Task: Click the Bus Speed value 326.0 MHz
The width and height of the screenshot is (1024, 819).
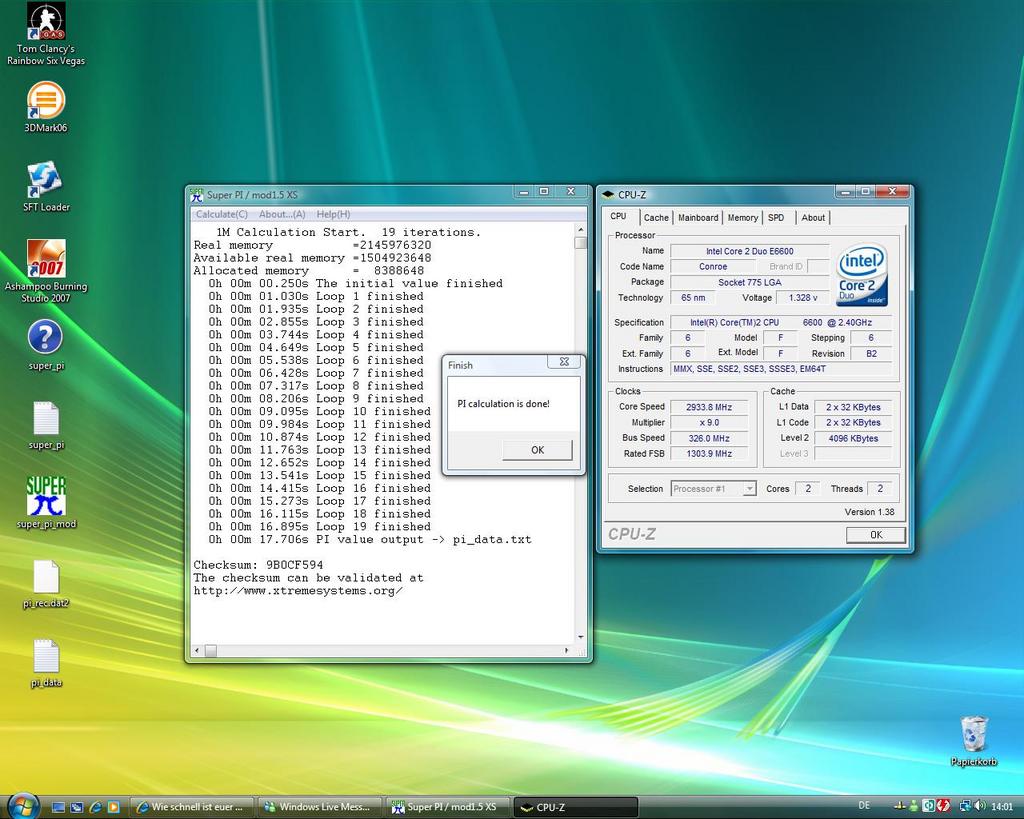Action: pyautogui.click(x=709, y=438)
